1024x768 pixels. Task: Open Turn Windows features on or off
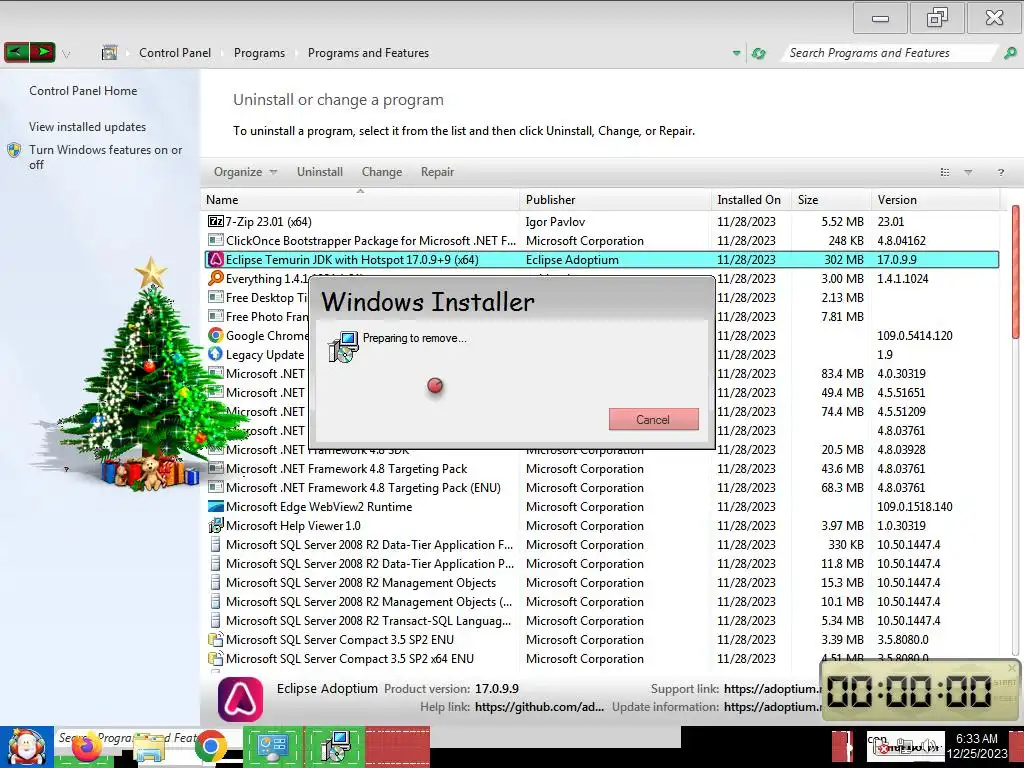click(105, 157)
